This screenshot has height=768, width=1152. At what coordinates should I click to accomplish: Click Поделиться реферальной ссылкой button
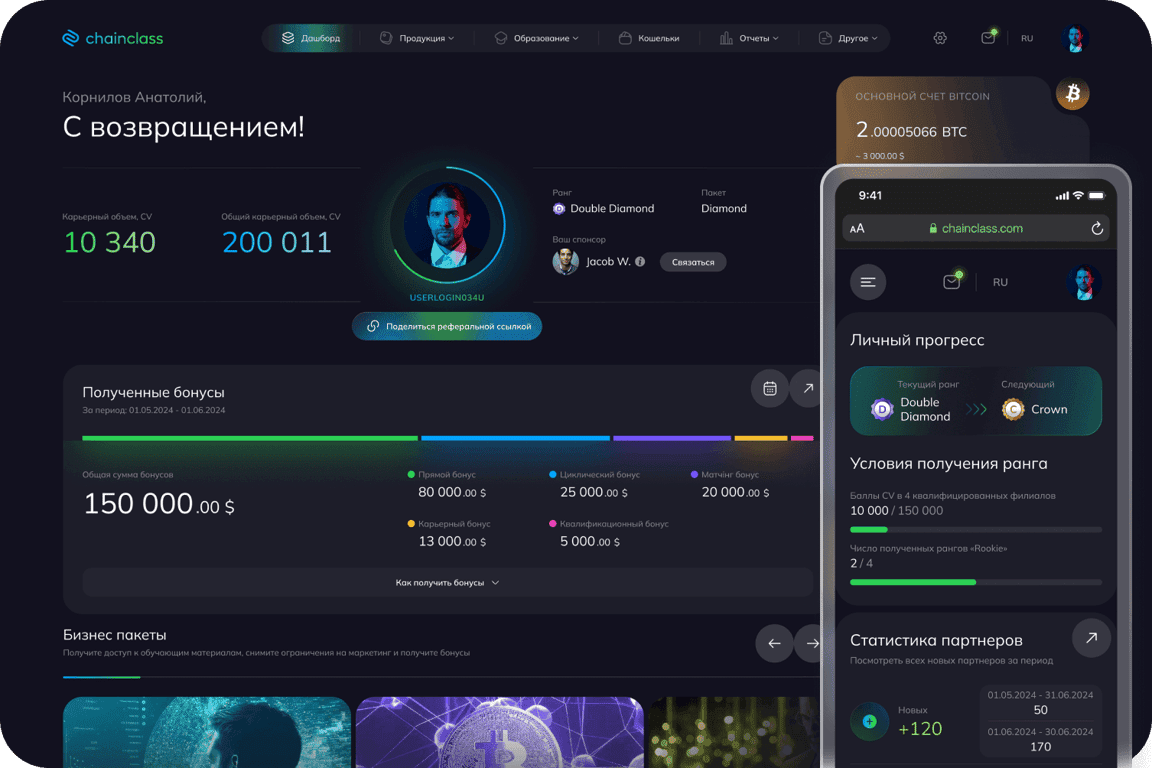point(447,326)
